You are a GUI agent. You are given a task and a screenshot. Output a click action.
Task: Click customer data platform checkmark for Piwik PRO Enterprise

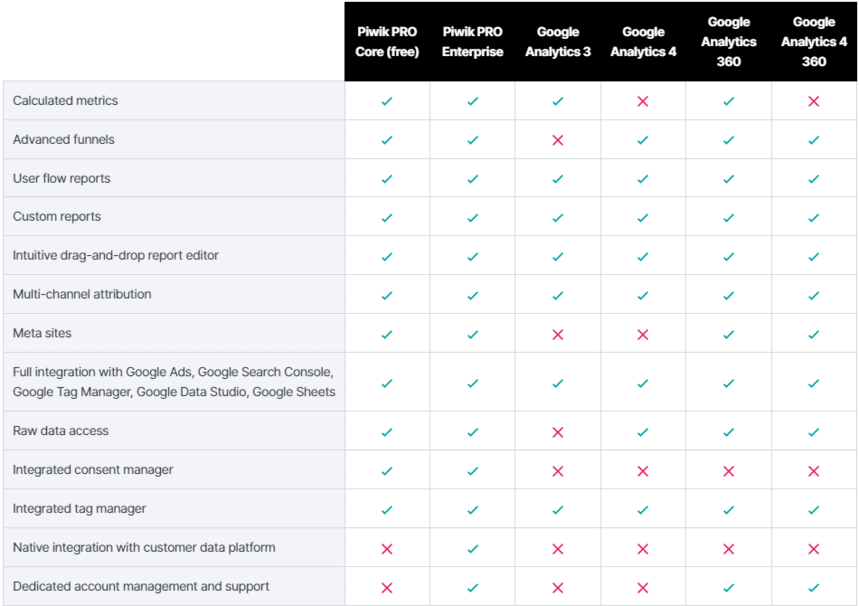coord(473,549)
